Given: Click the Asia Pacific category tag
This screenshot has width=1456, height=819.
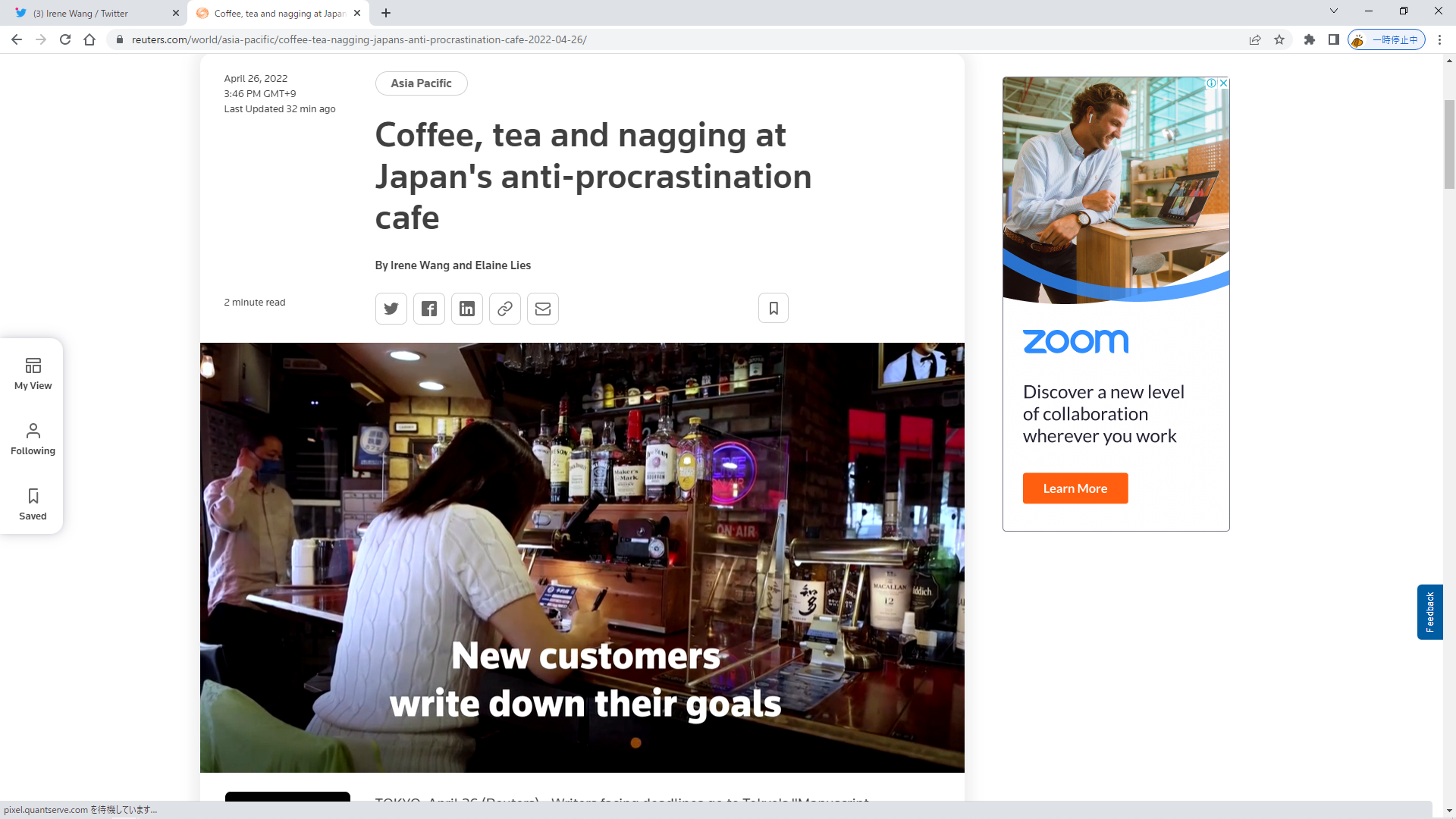Looking at the screenshot, I should coord(421,83).
